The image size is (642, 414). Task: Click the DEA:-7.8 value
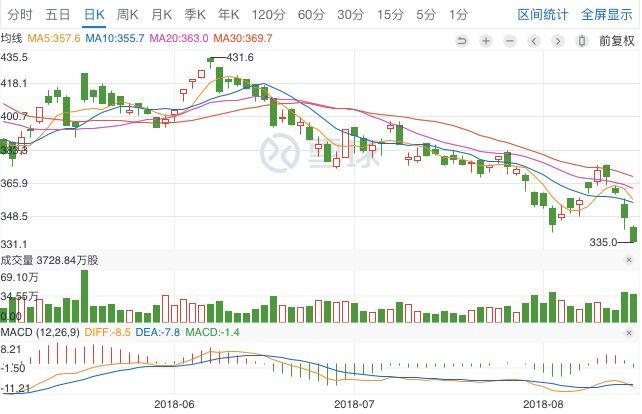tap(158, 332)
